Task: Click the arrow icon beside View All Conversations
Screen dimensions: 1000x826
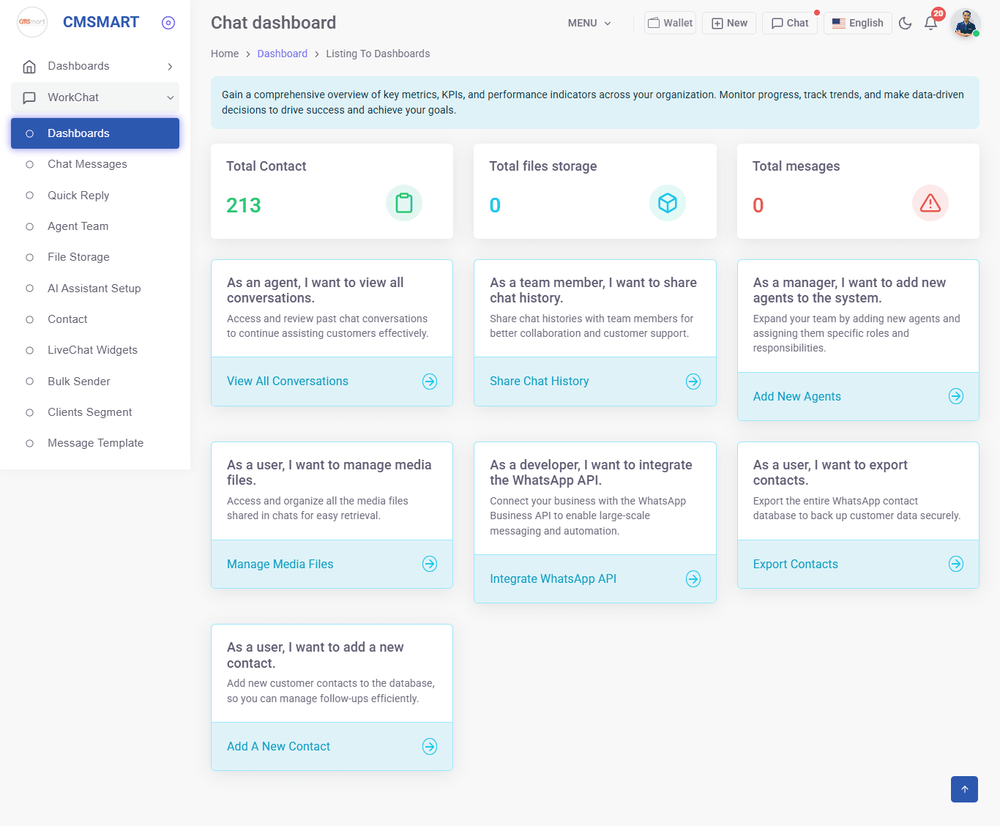Action: (429, 381)
